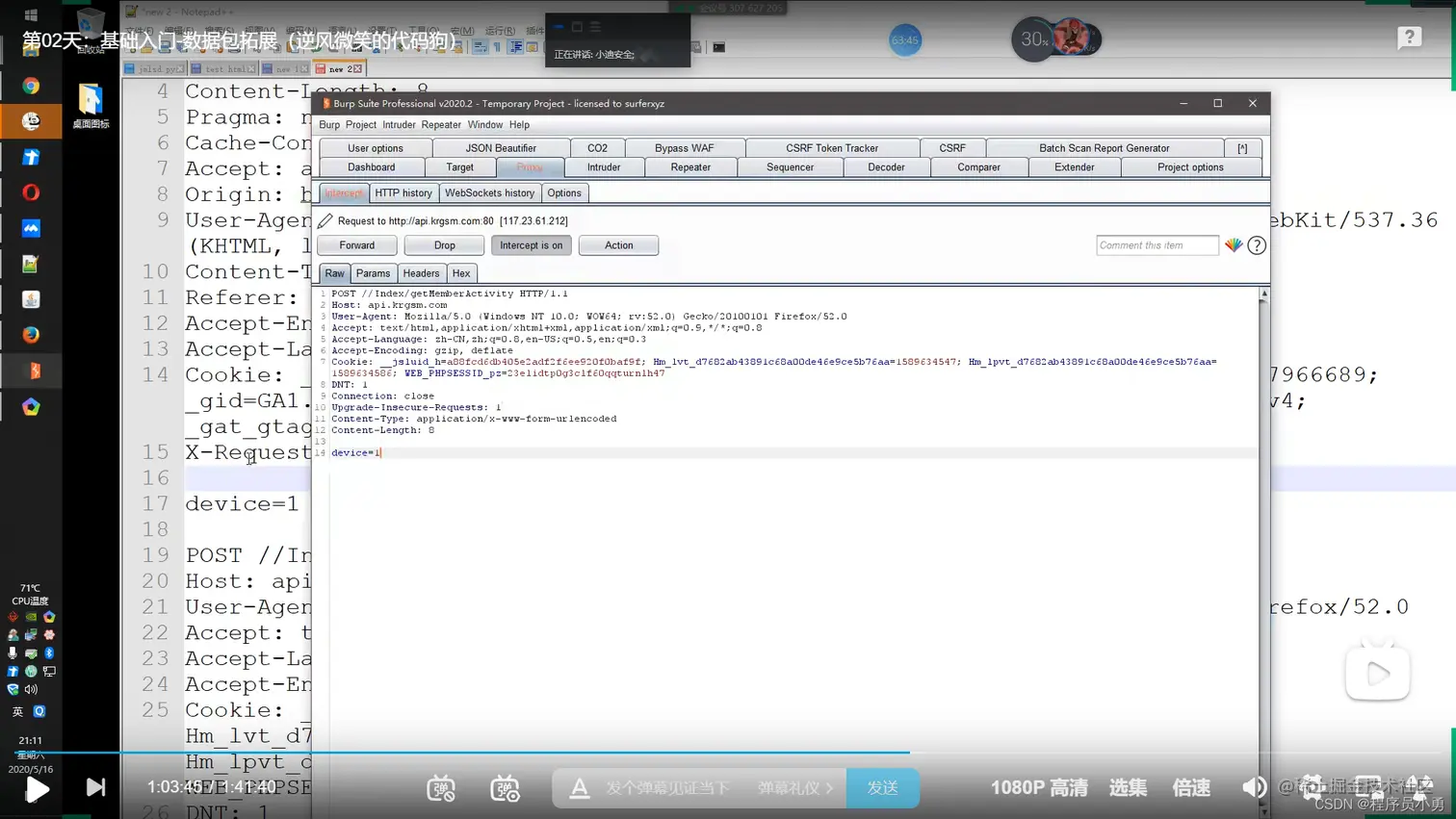The height and width of the screenshot is (819, 1456).
Task: Switch to the Target tab
Action: [460, 167]
